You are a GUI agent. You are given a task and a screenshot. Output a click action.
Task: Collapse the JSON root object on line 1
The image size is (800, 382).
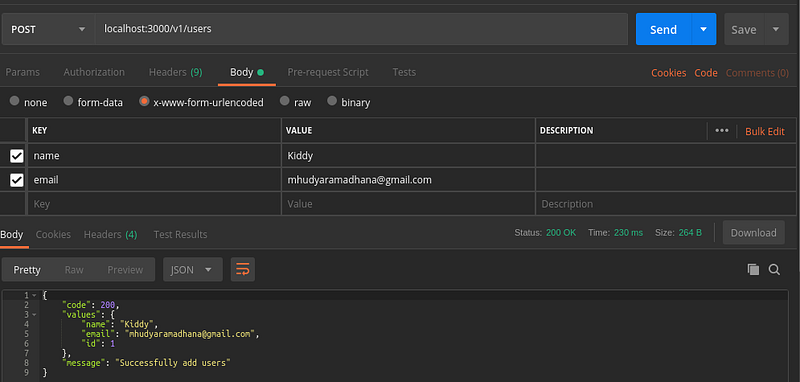click(34, 295)
